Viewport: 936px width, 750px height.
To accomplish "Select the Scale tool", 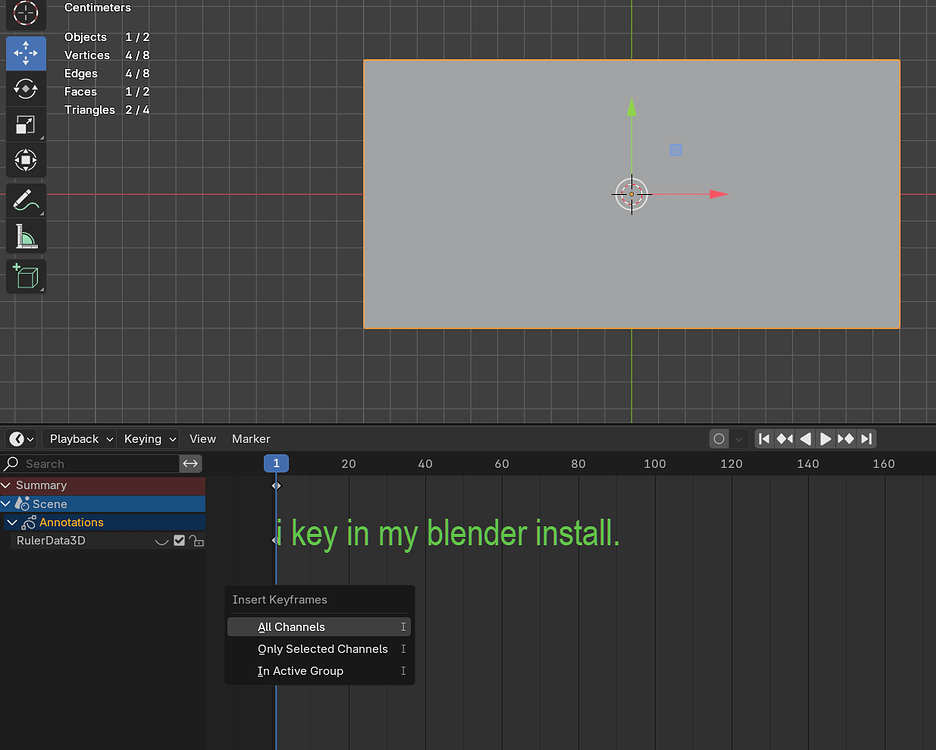I will 26,125.
